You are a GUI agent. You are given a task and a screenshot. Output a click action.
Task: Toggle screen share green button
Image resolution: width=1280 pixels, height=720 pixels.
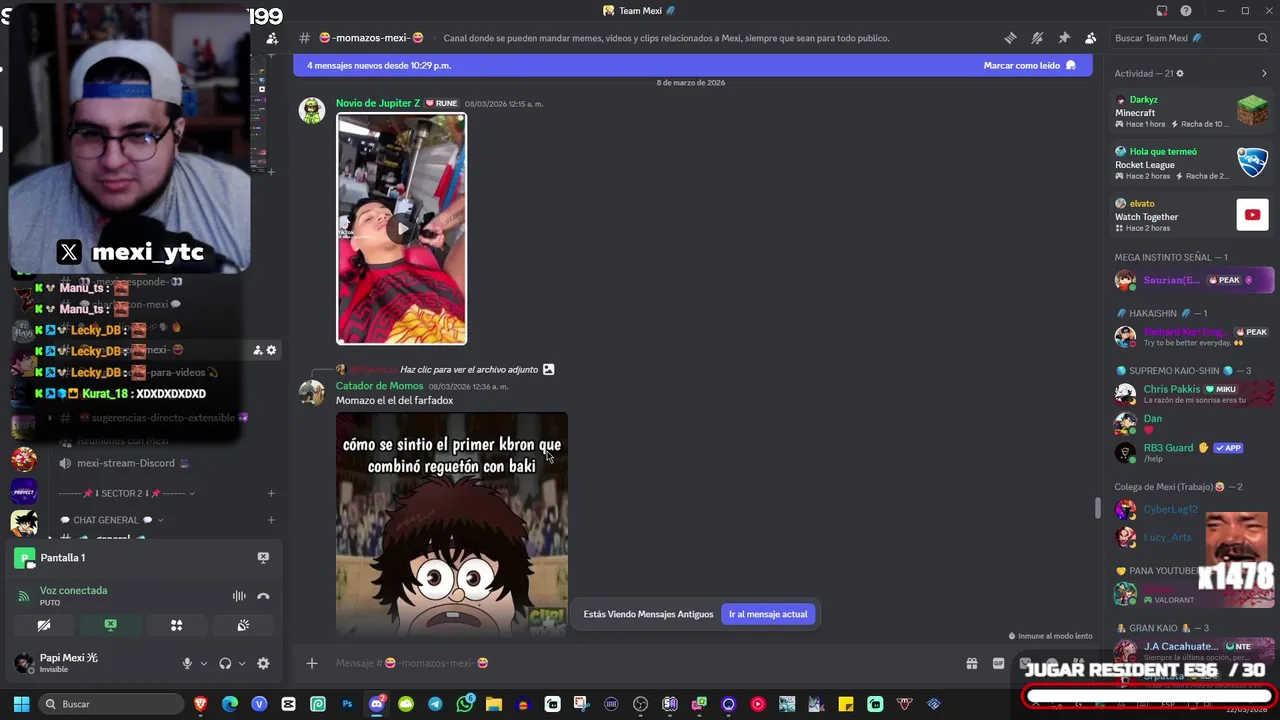pos(110,625)
